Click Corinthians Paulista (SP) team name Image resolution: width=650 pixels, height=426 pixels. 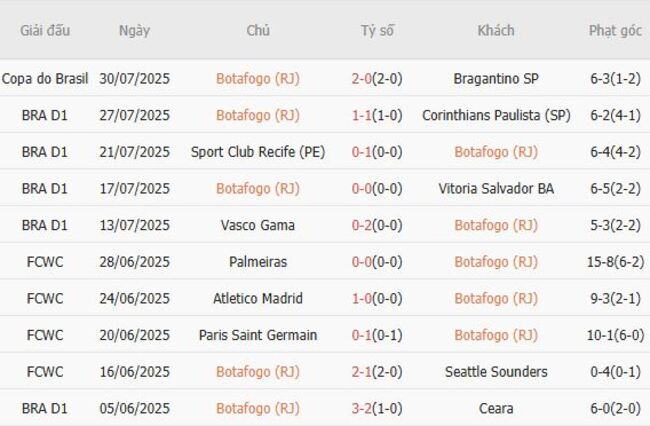496,115
